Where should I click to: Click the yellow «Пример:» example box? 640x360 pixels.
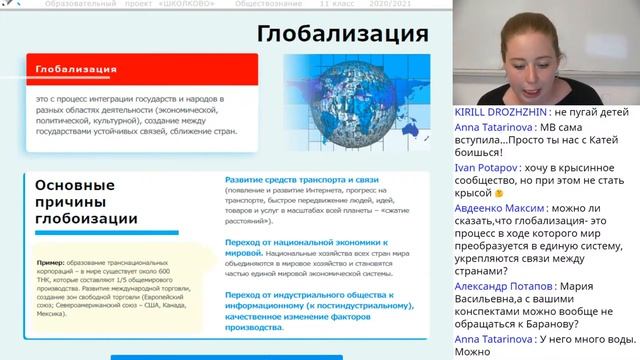tap(118, 288)
